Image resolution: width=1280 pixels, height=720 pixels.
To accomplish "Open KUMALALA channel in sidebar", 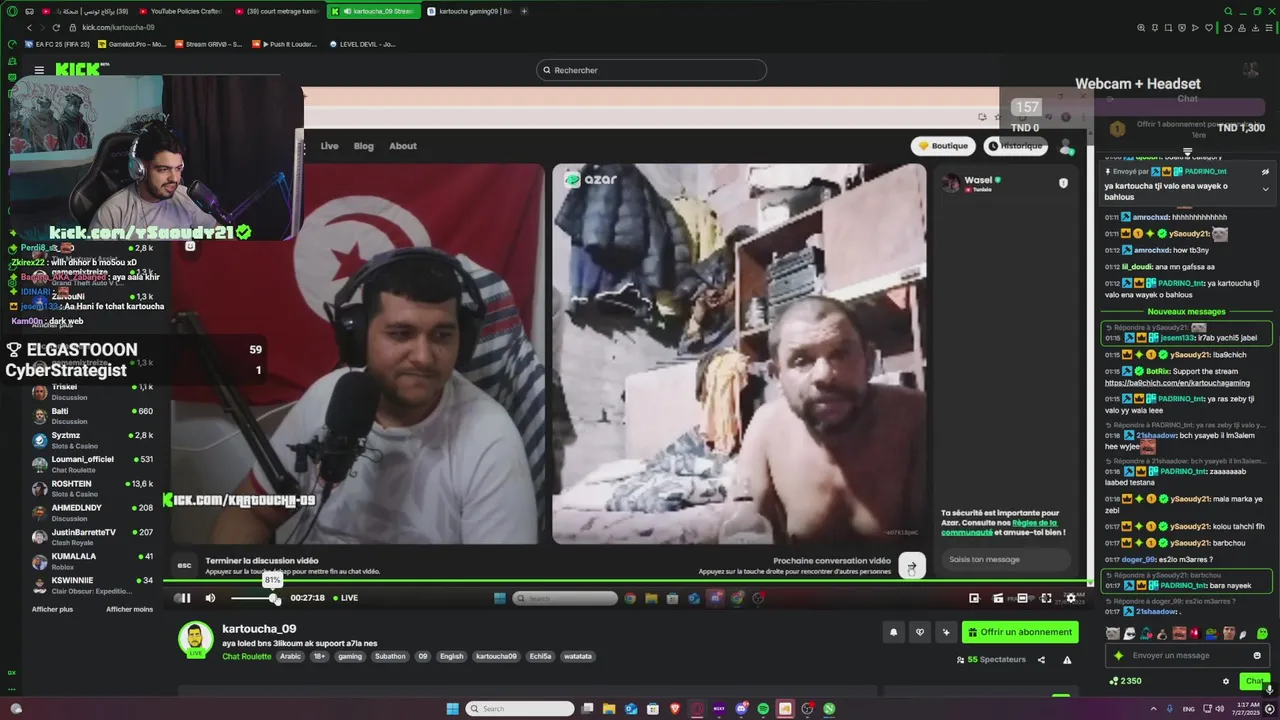I will pyautogui.click(x=92, y=560).
